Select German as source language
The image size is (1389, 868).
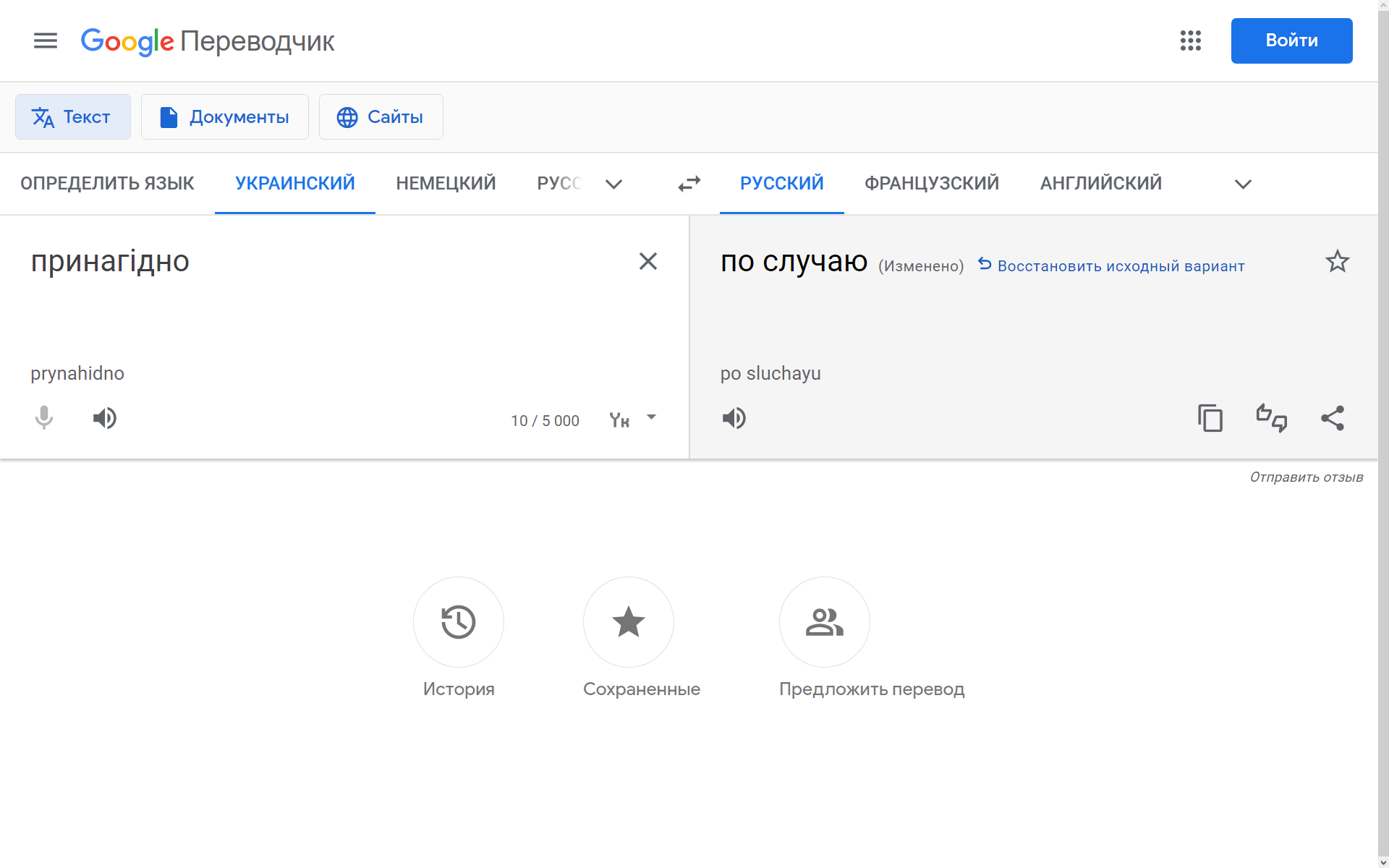click(446, 184)
